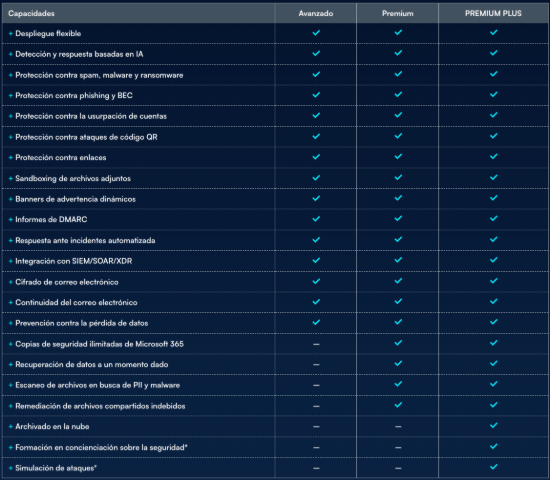Viewport: 550px width, 480px height.
Task: Expand Continuidad del correo electrónico
Action: pos(11,302)
